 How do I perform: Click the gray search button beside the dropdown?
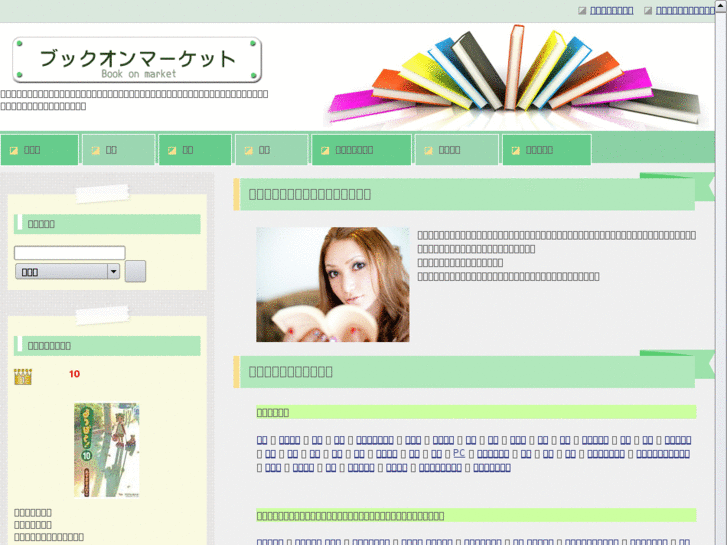point(135,271)
